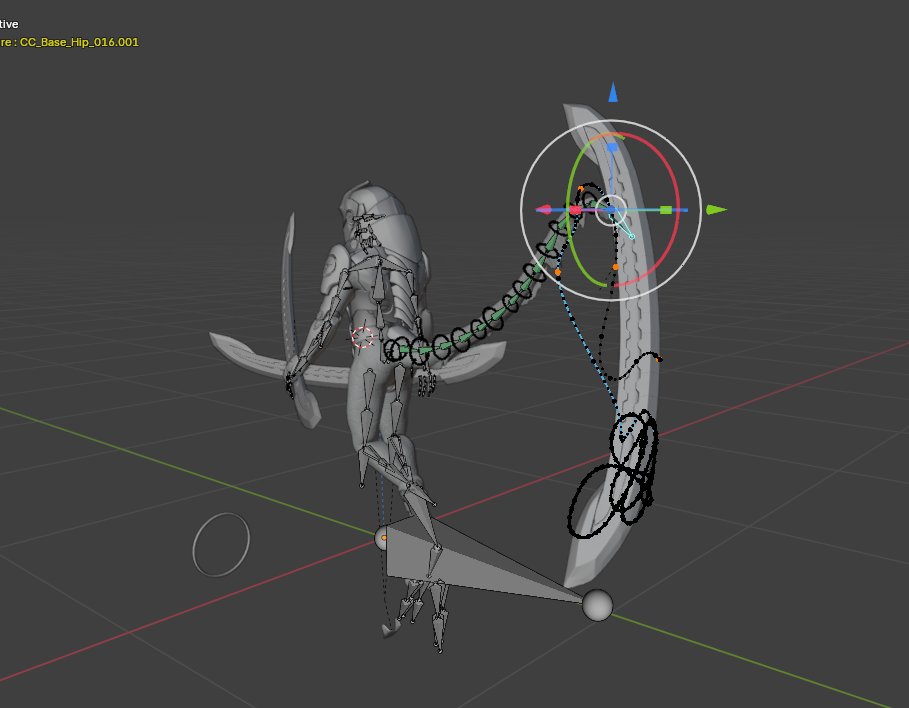Click the large white view-rotation ring of the gizmo
Image resolution: width=909 pixels, height=708 pixels.
522,212
